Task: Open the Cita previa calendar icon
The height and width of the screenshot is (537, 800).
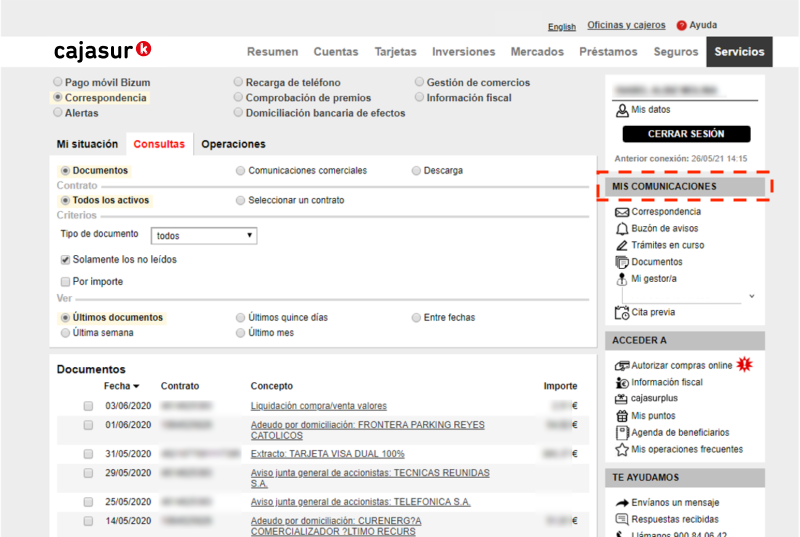Action: click(622, 312)
